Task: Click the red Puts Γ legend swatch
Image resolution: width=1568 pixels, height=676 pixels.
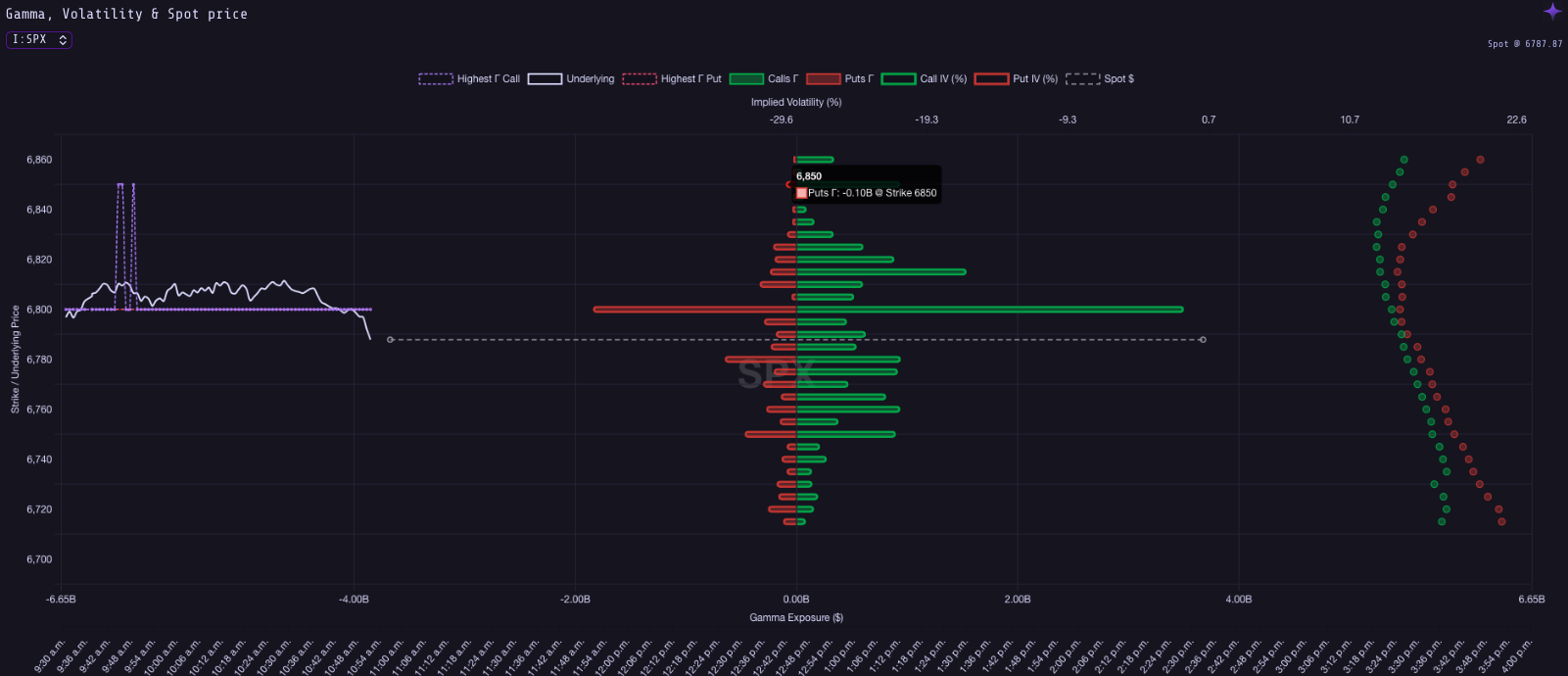Action: 824,79
